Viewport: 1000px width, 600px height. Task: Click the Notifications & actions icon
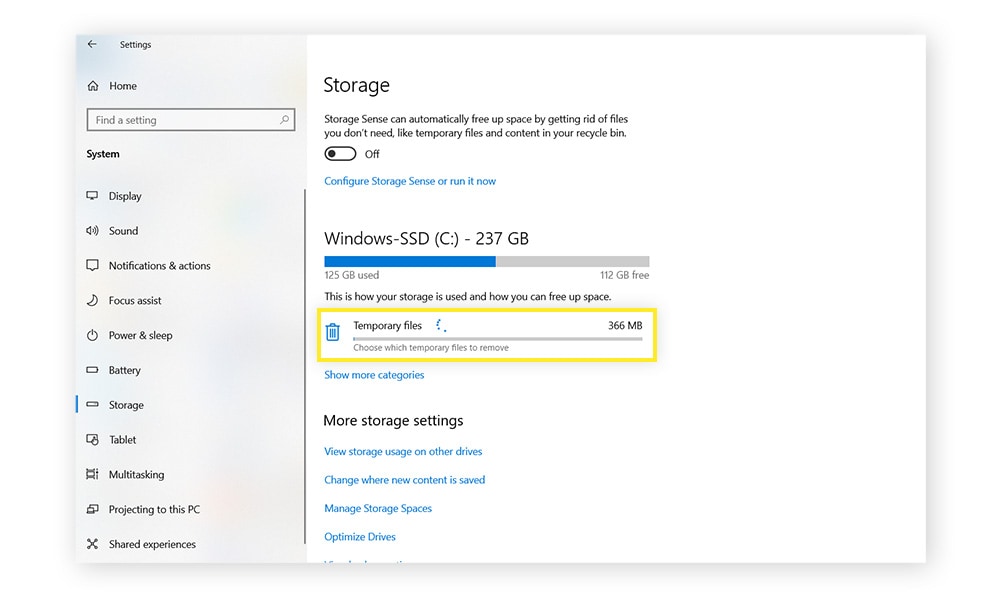tap(92, 265)
